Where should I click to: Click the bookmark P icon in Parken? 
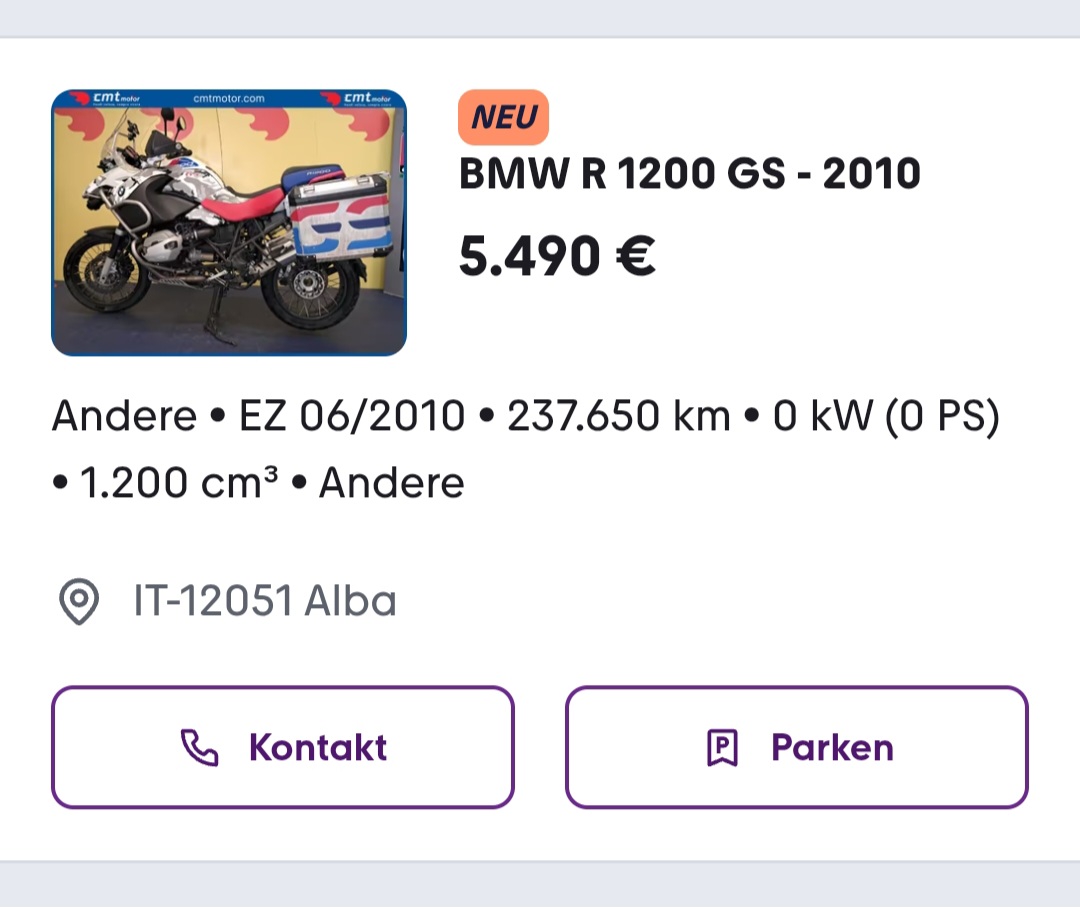723,748
